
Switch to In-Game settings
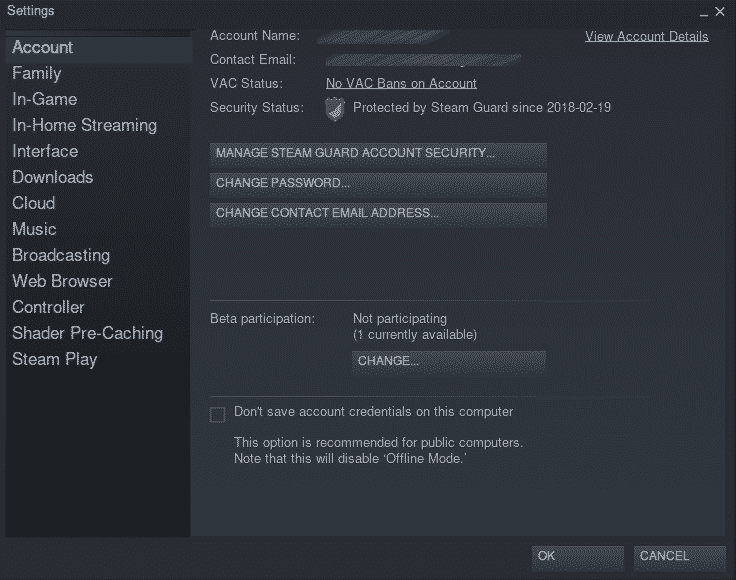(x=44, y=99)
